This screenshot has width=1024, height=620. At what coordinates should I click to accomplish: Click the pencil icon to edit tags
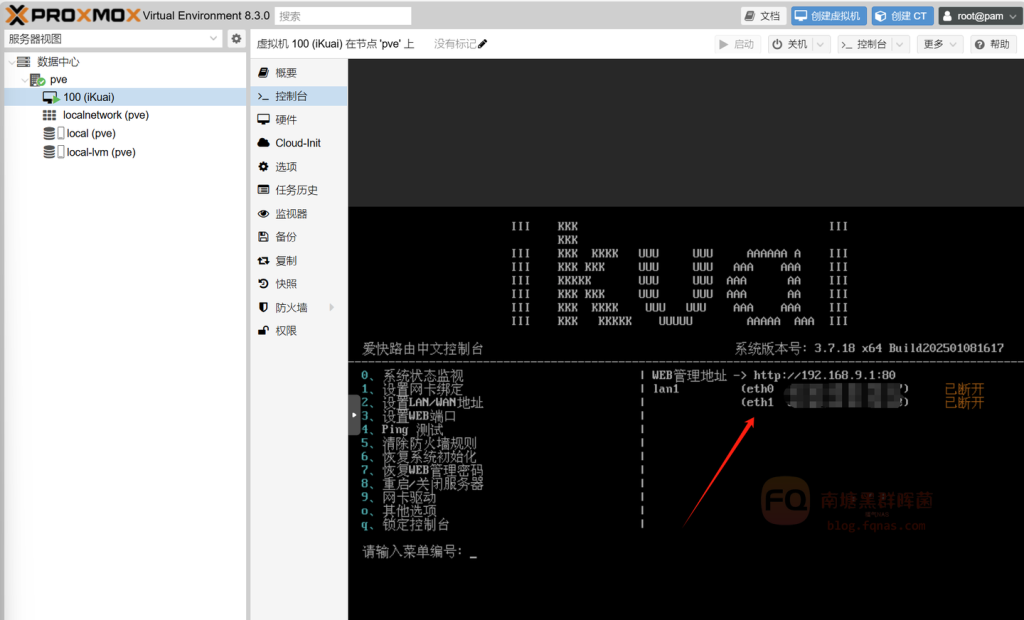pyautogui.click(x=483, y=44)
